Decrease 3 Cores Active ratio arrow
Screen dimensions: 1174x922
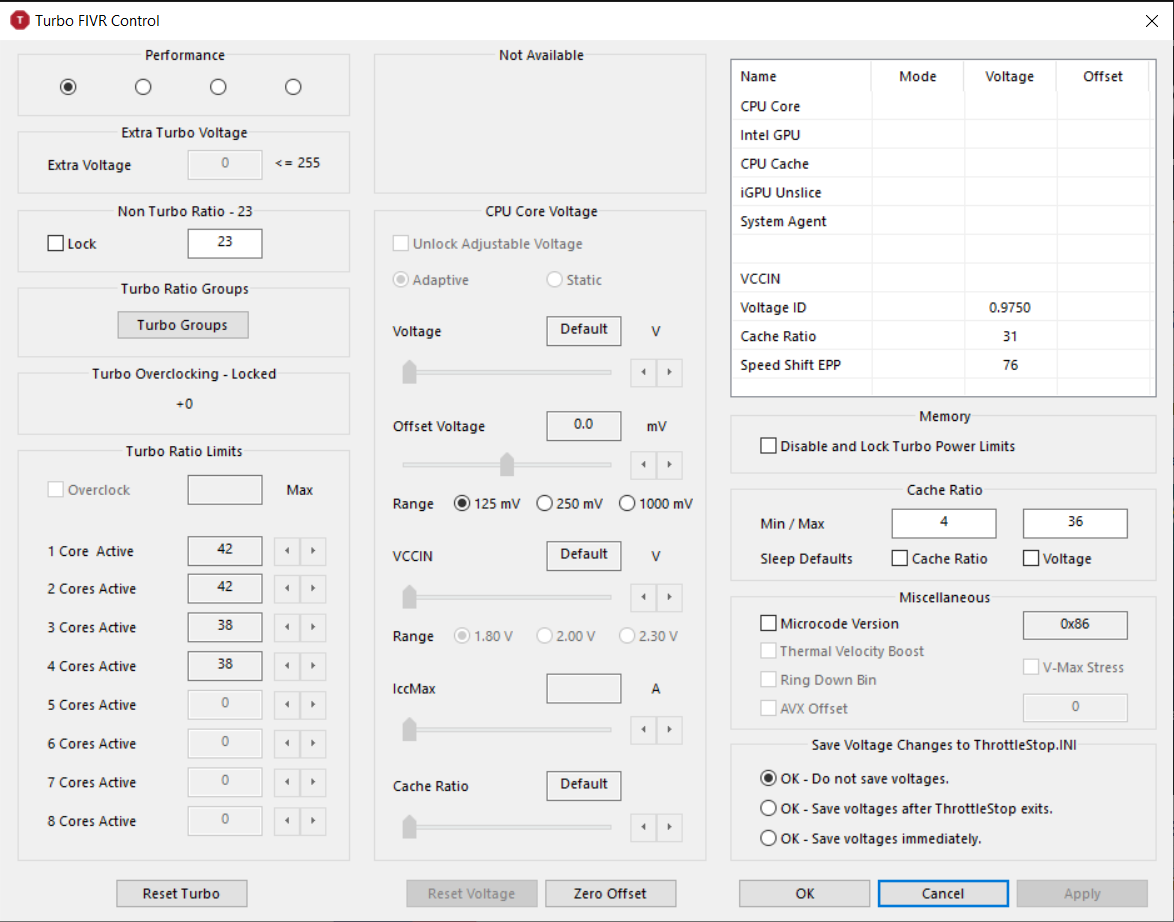pyautogui.click(x=287, y=627)
